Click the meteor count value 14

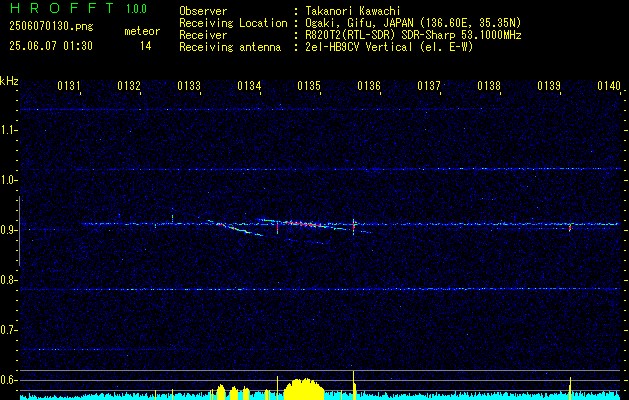pos(146,46)
